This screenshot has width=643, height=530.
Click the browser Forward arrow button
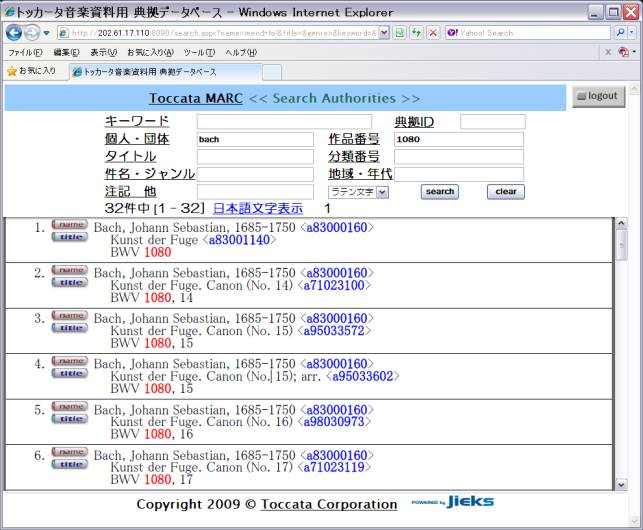[x=32, y=32]
